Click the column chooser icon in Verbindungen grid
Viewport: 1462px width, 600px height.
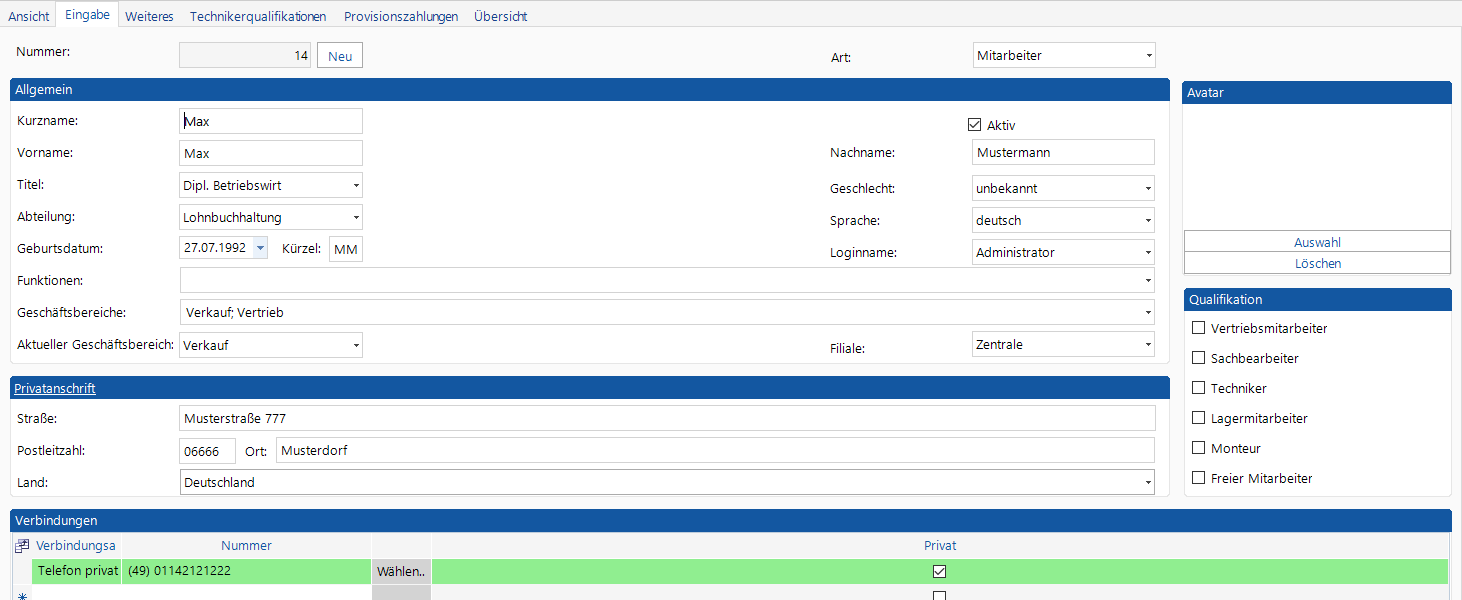coord(21,546)
